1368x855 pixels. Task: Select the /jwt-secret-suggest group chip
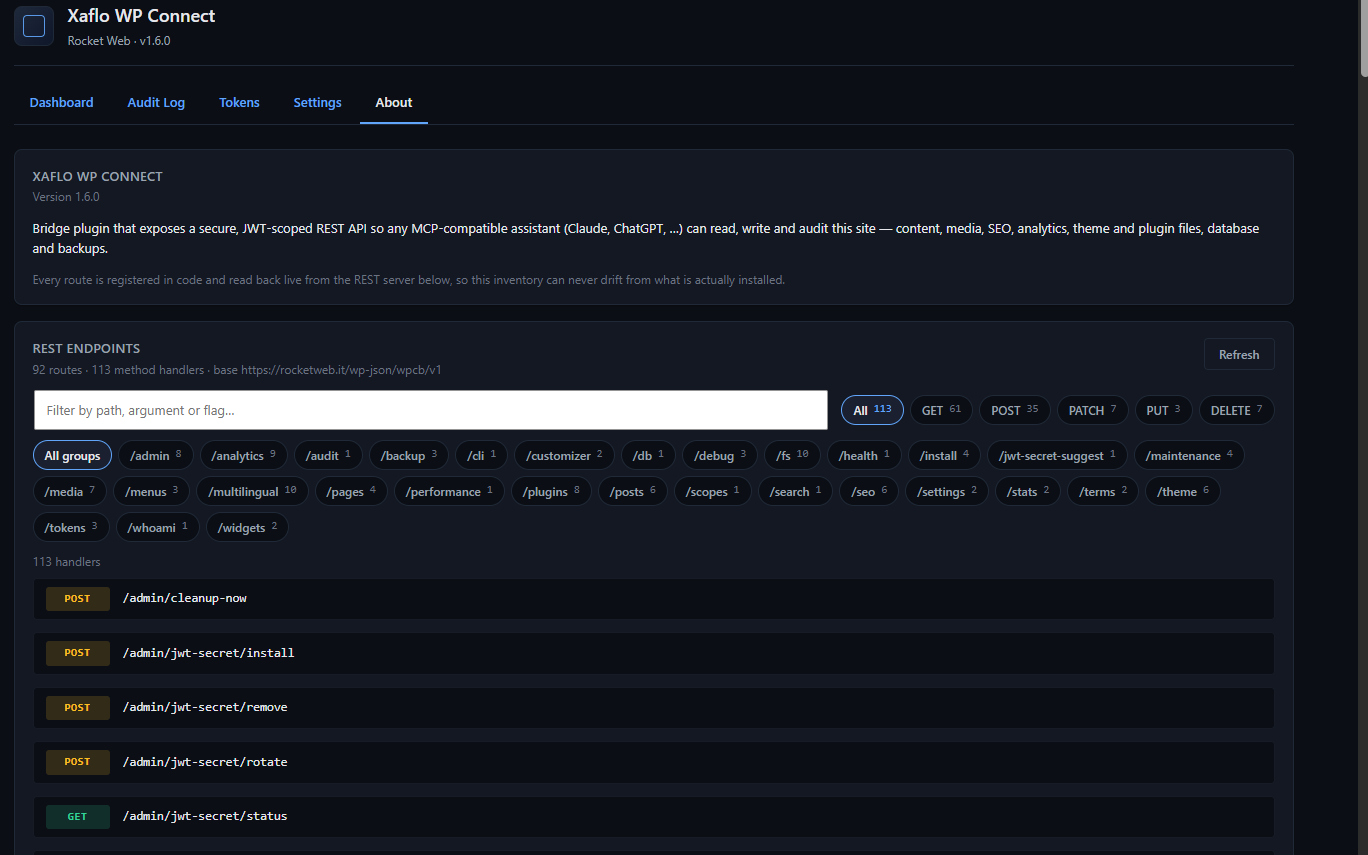(x=1057, y=456)
